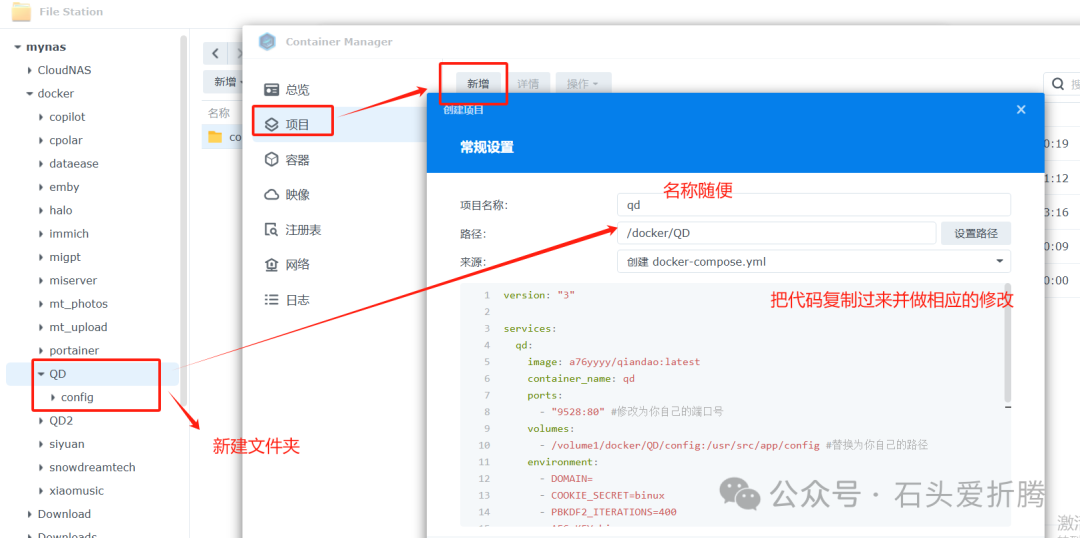Screen dimensions: 1080x538
Task: Close the Create Project (创建项目) dialog
Action: [x=1021, y=110]
